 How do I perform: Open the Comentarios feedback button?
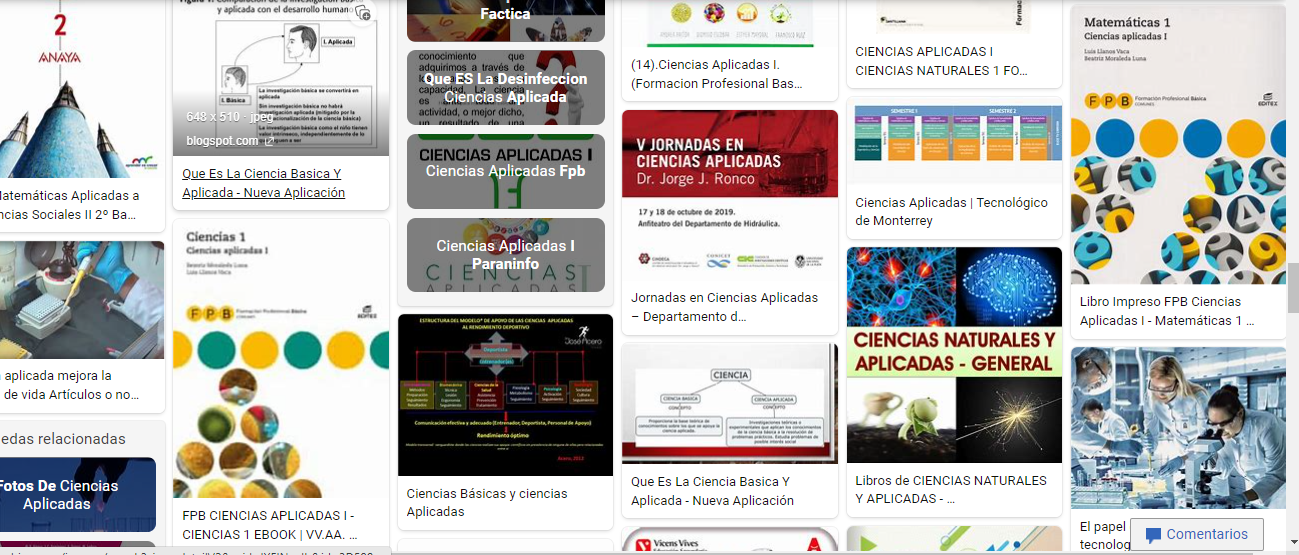coord(1196,534)
